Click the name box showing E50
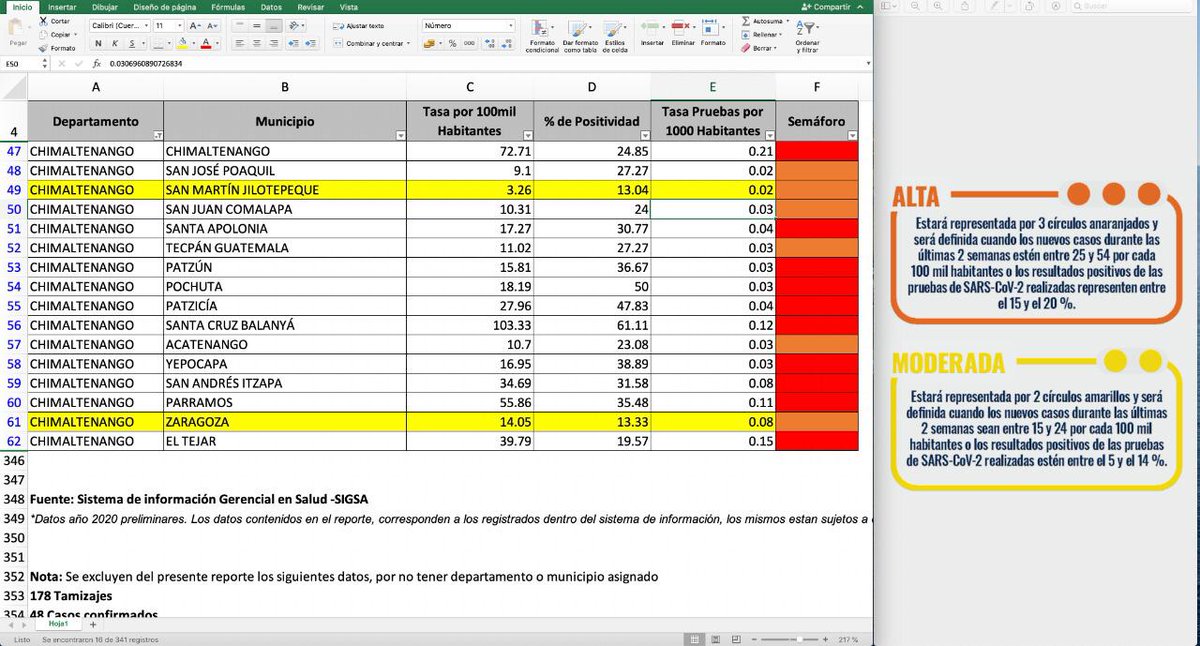 click(23, 63)
